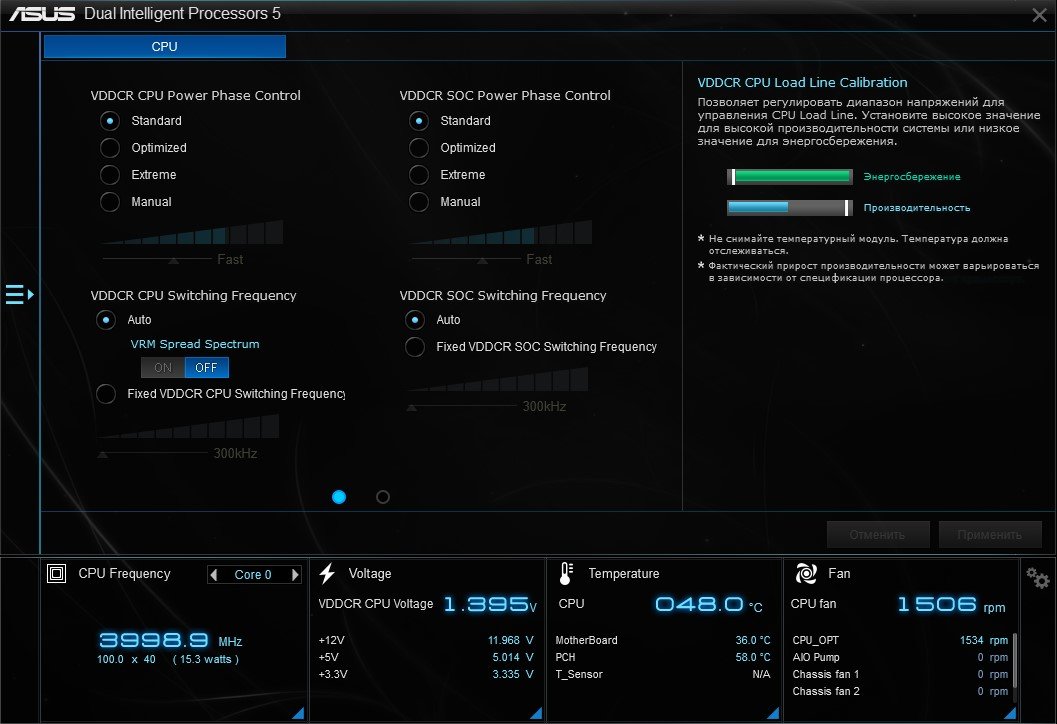Select Auto for VDDCR CPU Switching Frequency
This screenshot has width=1057, height=724.
106,320
